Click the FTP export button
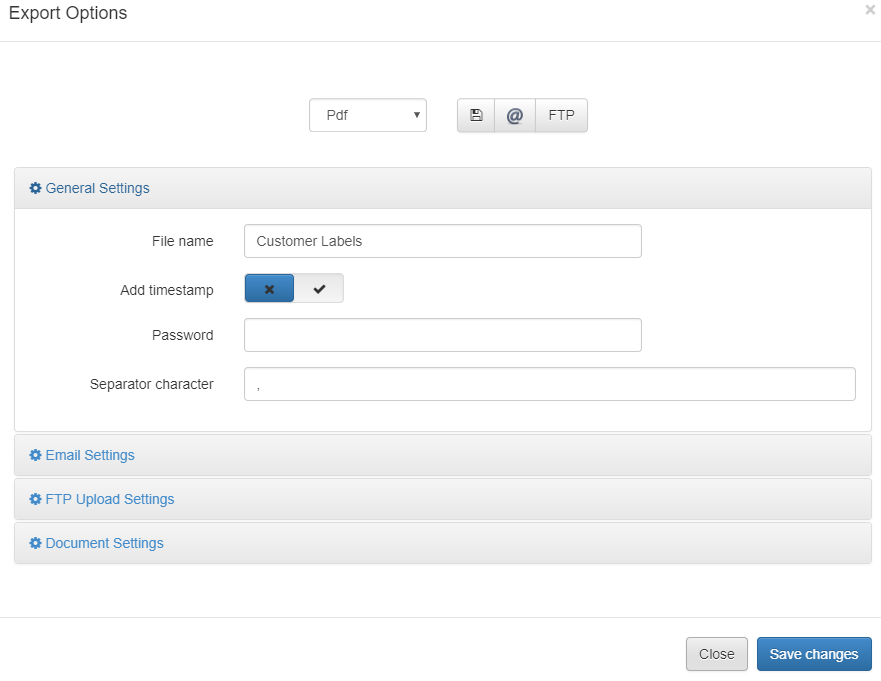Image resolution: width=881 pixels, height=681 pixels. pyautogui.click(x=561, y=115)
